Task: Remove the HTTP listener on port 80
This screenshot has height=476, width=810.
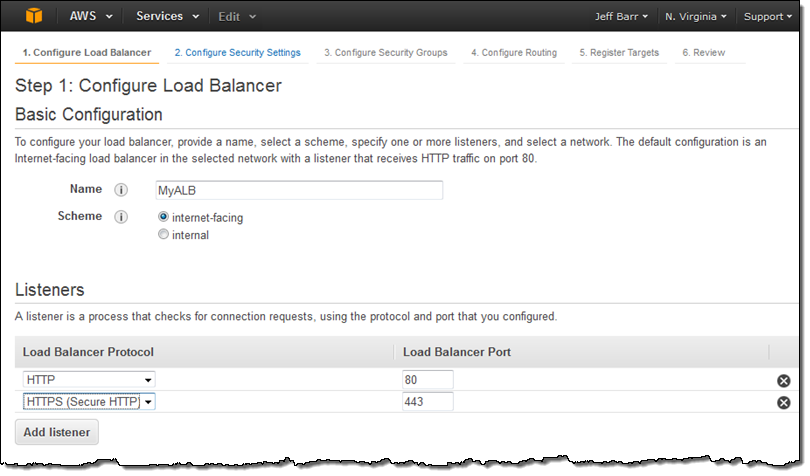Action: [x=783, y=381]
